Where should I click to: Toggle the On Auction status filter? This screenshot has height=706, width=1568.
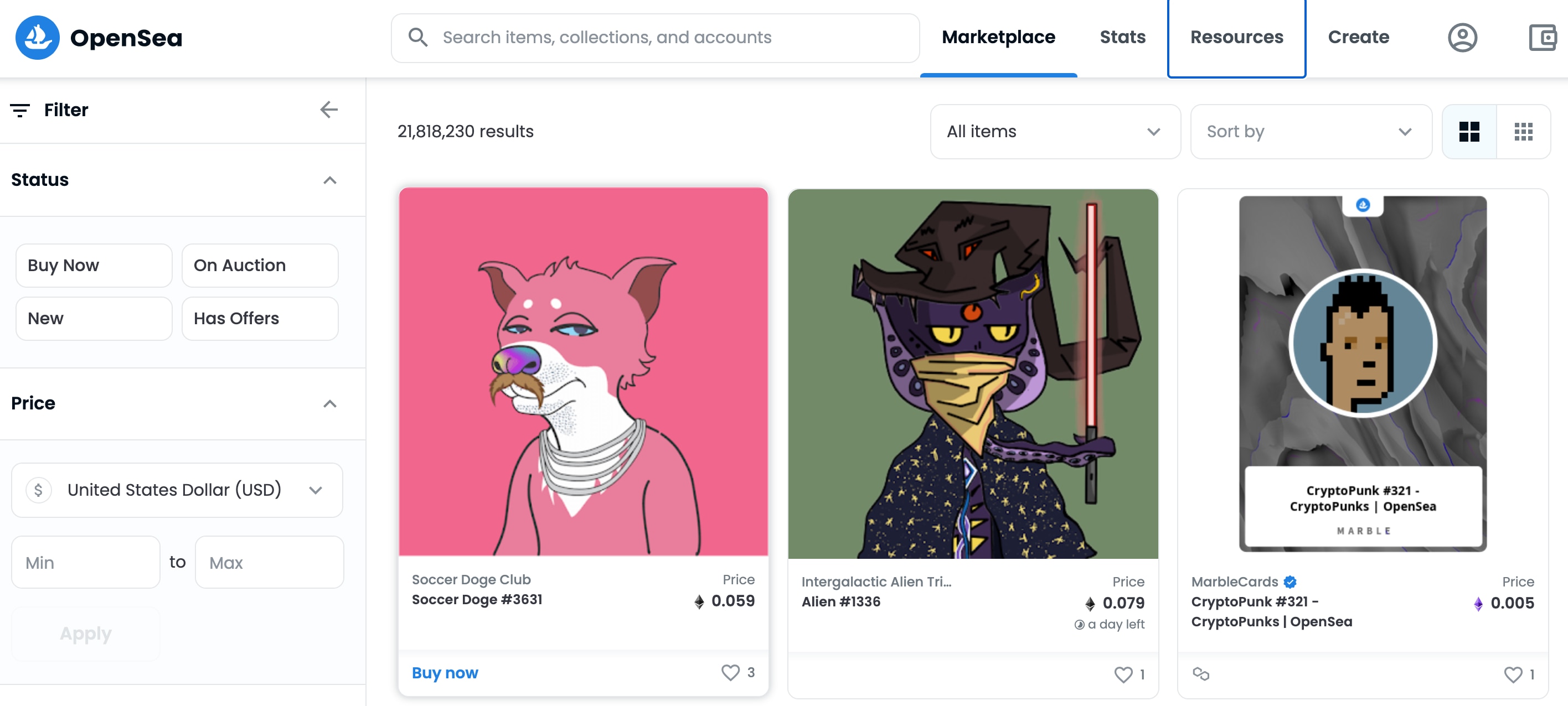point(260,266)
